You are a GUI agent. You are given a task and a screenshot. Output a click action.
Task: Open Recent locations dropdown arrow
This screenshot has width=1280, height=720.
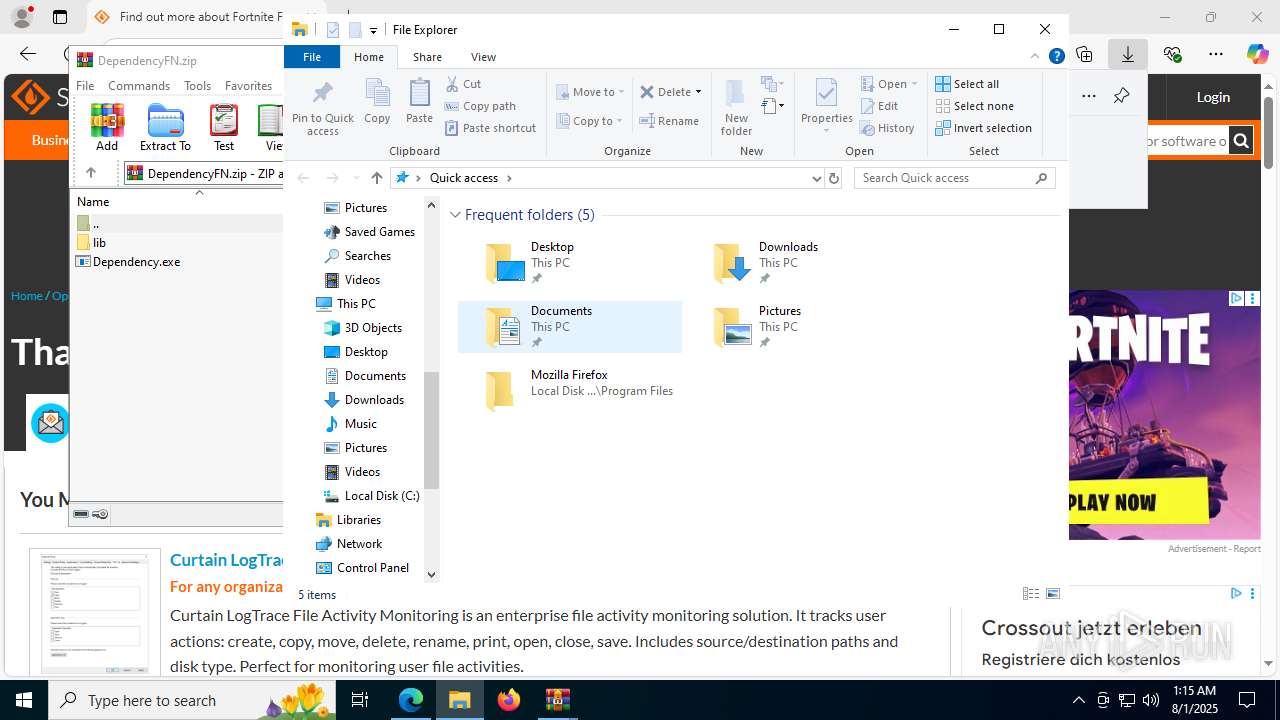pos(355,178)
